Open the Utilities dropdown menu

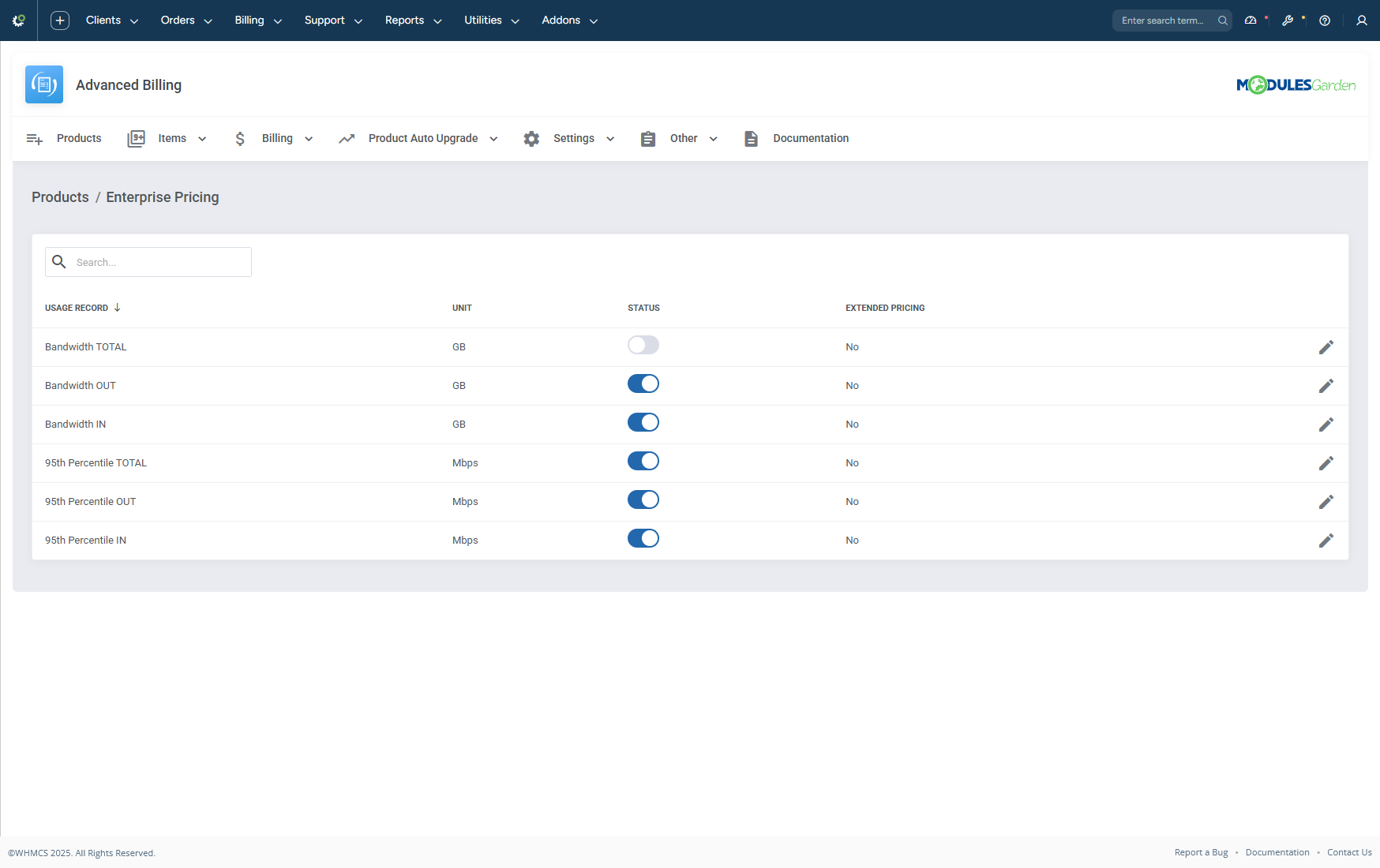[483, 20]
